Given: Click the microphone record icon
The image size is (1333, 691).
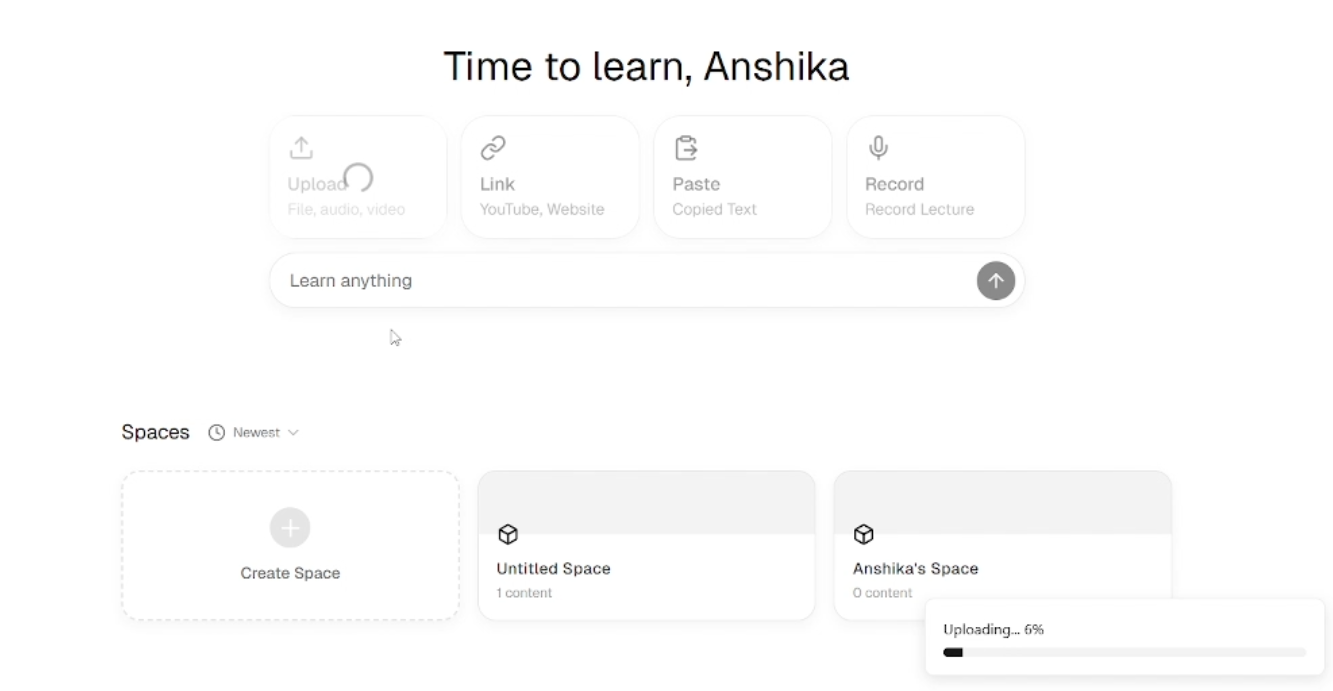Looking at the screenshot, I should (878, 148).
